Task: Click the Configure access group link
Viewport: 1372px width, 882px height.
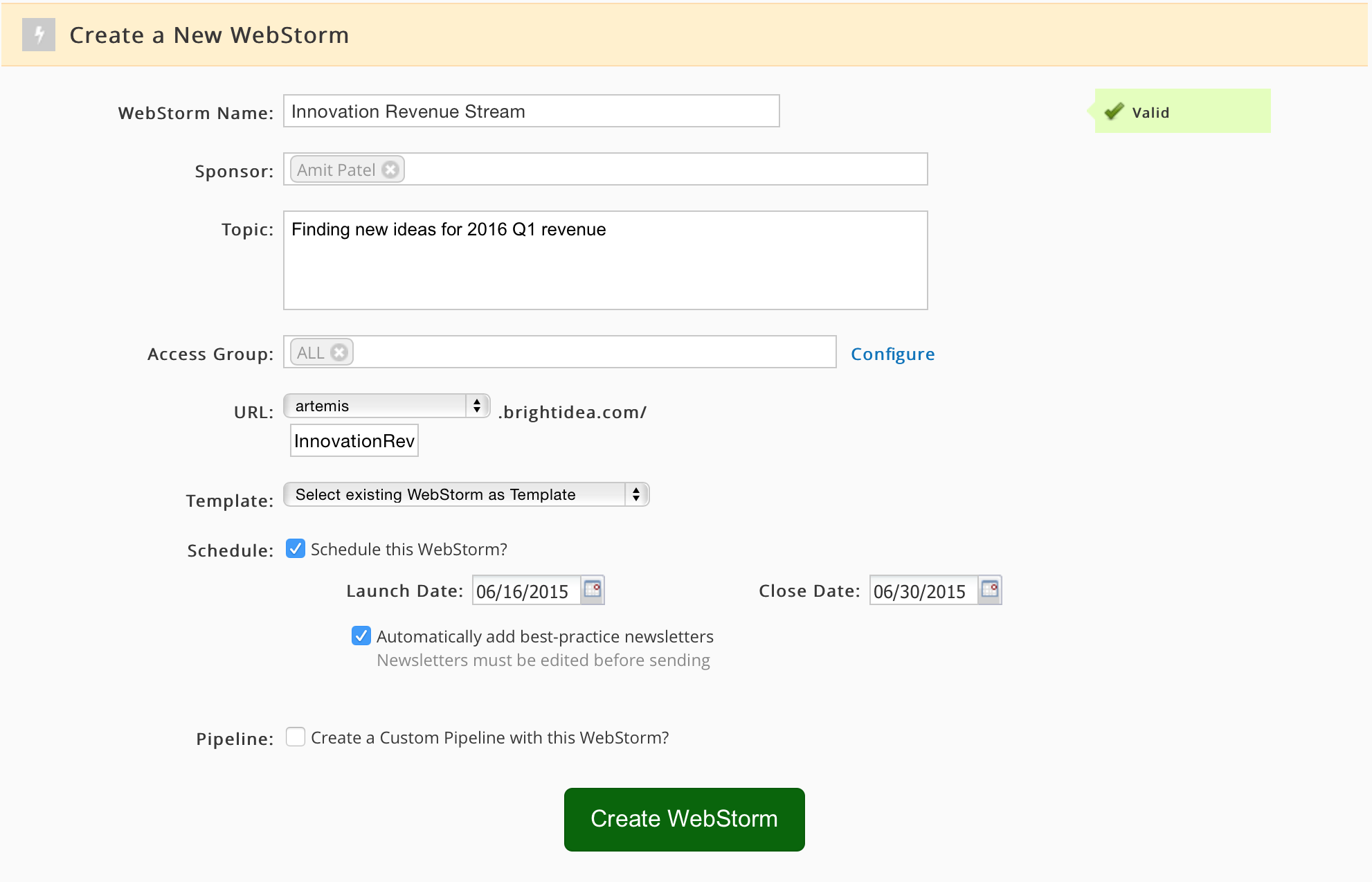Action: click(x=892, y=354)
